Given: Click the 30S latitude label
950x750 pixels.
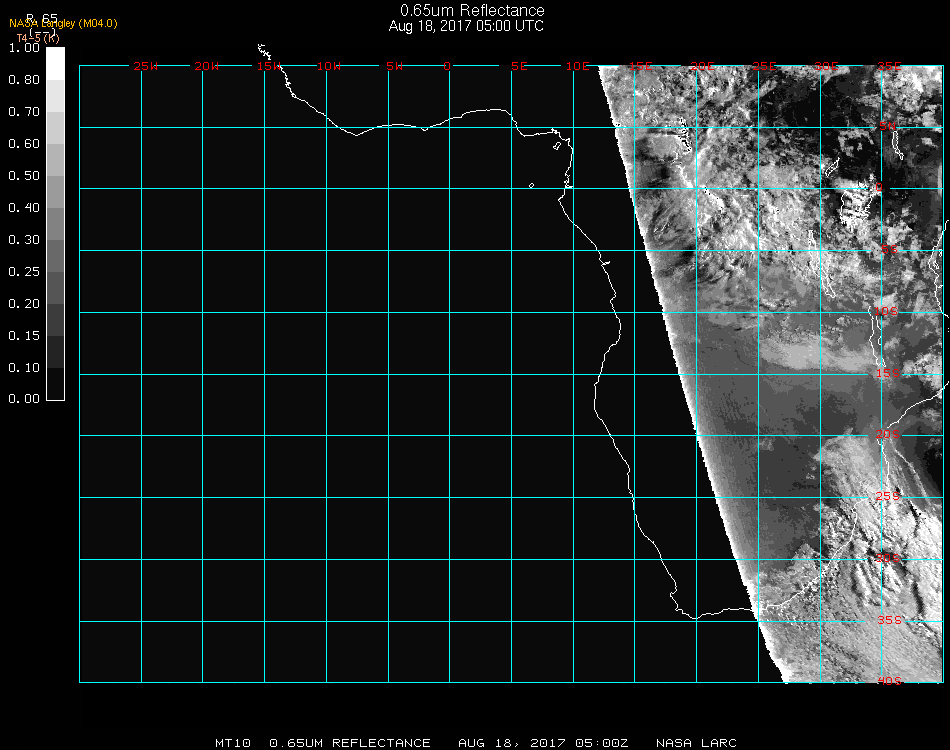Looking at the screenshot, I should (x=888, y=557).
